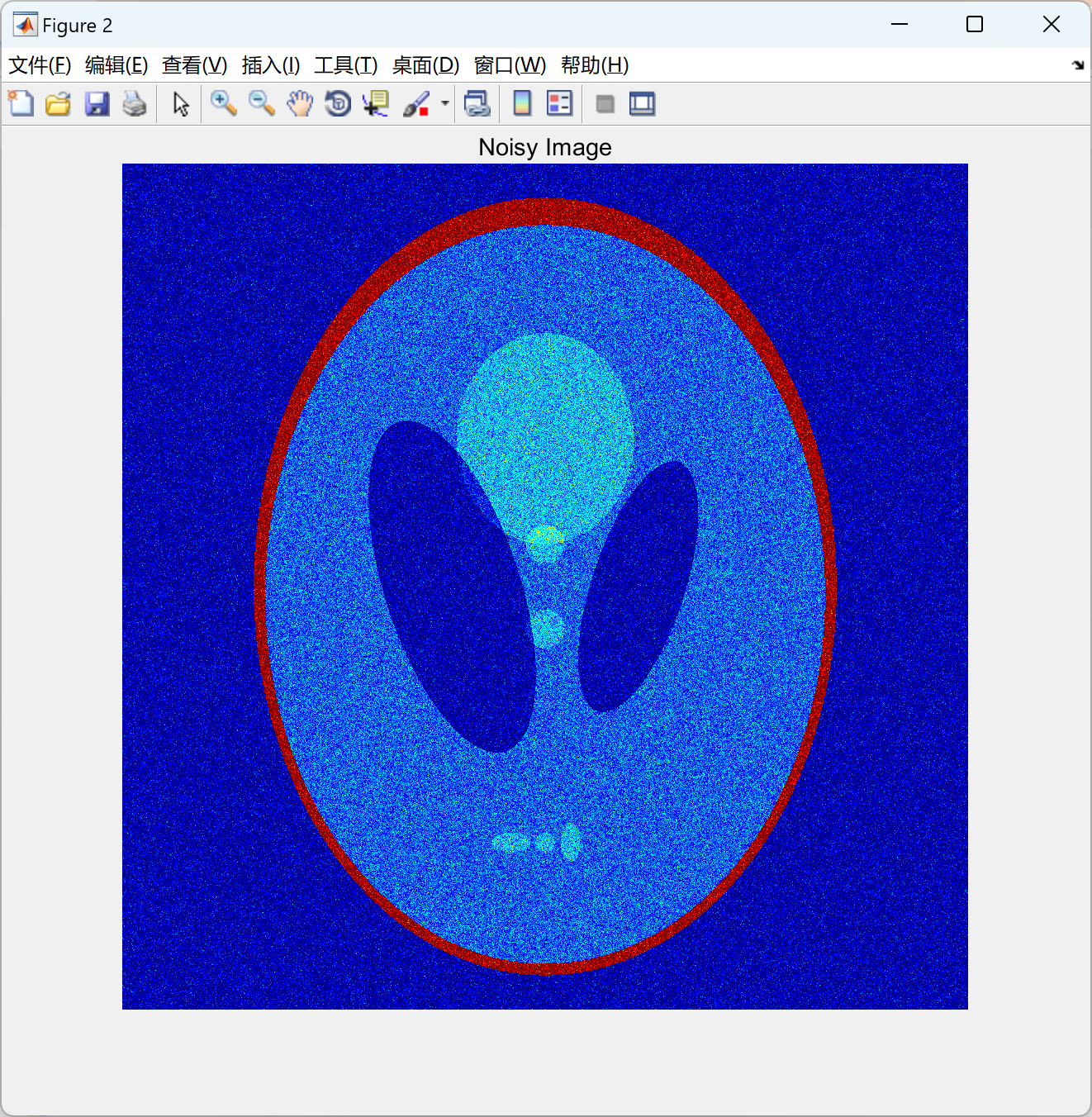Minimize the Figure 2 window
Viewport: 1092px width, 1117px height.
click(x=900, y=25)
